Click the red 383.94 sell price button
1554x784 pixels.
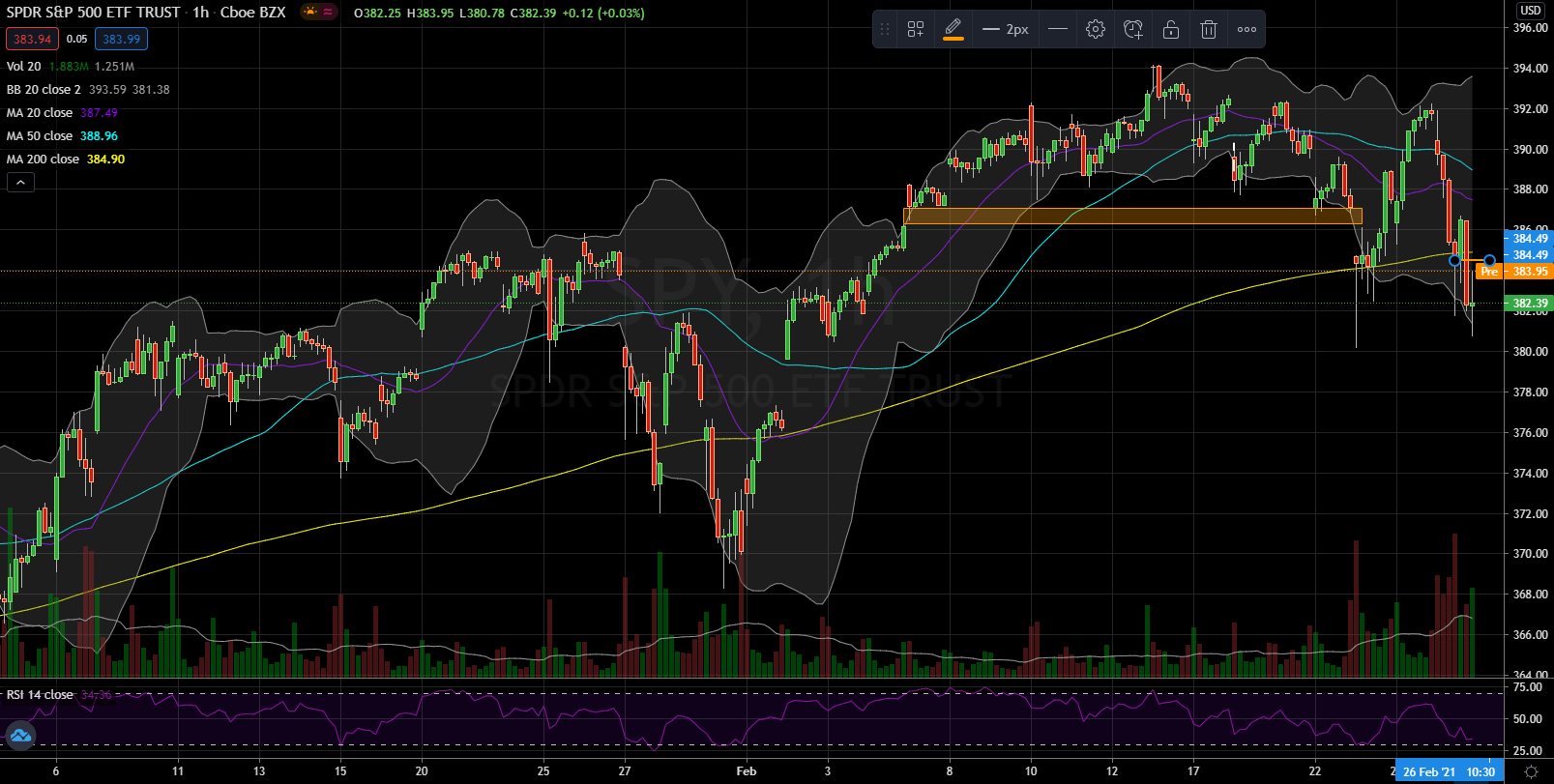32,39
